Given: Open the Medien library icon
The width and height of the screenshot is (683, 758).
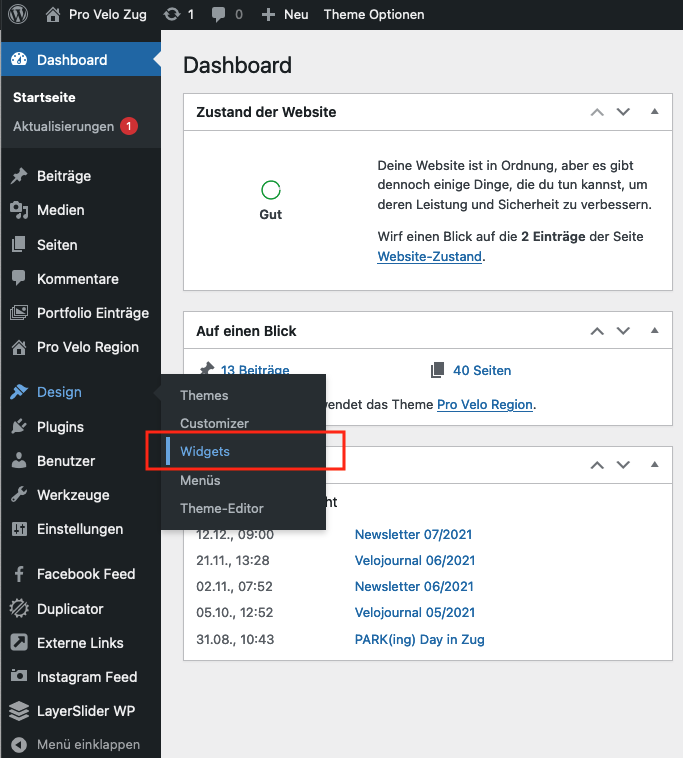Looking at the screenshot, I should pos(18,210).
